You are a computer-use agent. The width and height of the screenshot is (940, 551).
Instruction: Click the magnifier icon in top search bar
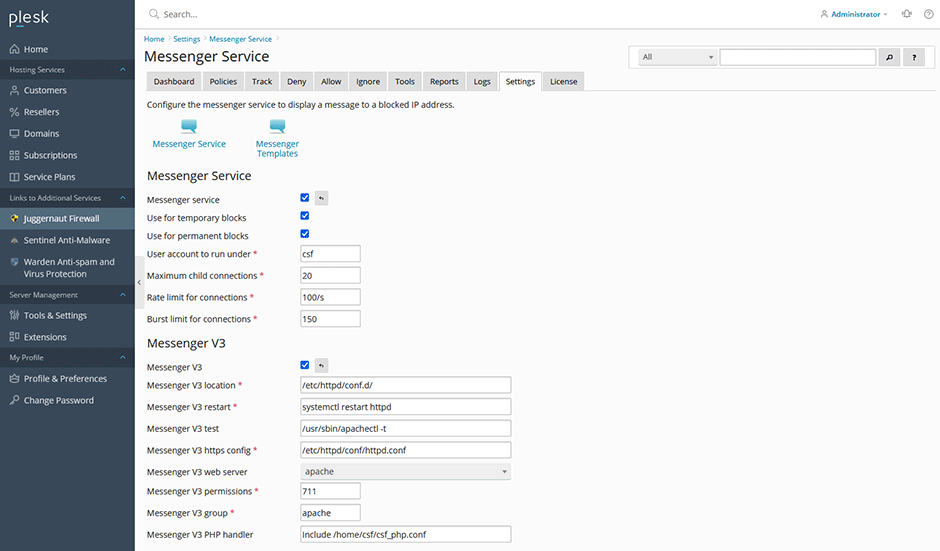click(x=154, y=14)
